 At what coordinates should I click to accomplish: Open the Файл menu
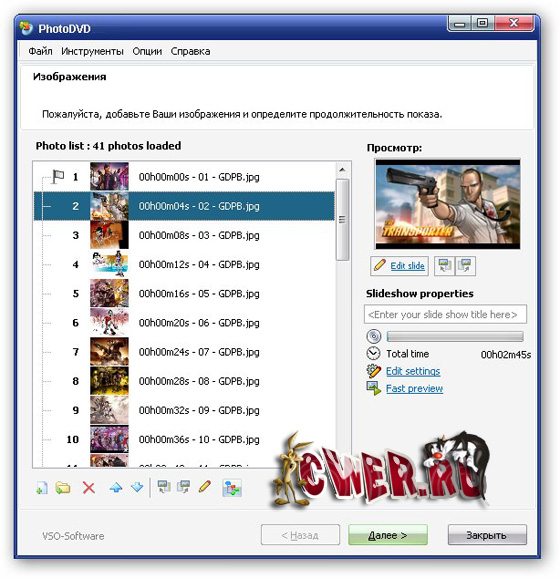point(41,51)
